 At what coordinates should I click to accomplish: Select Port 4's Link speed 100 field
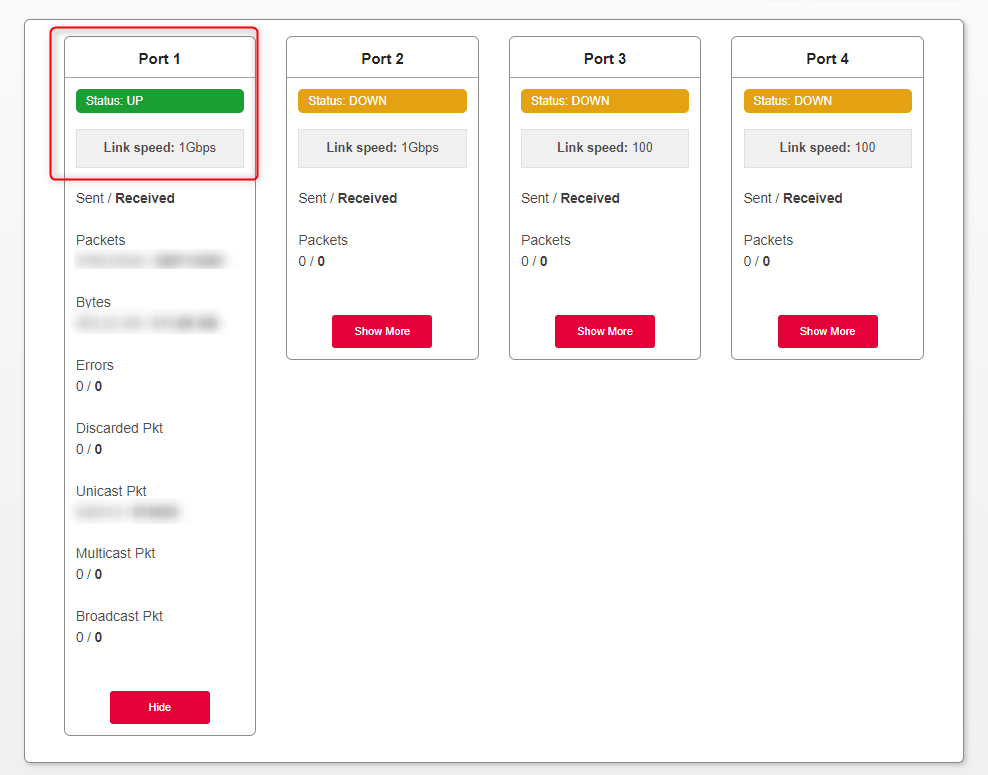[x=827, y=148]
